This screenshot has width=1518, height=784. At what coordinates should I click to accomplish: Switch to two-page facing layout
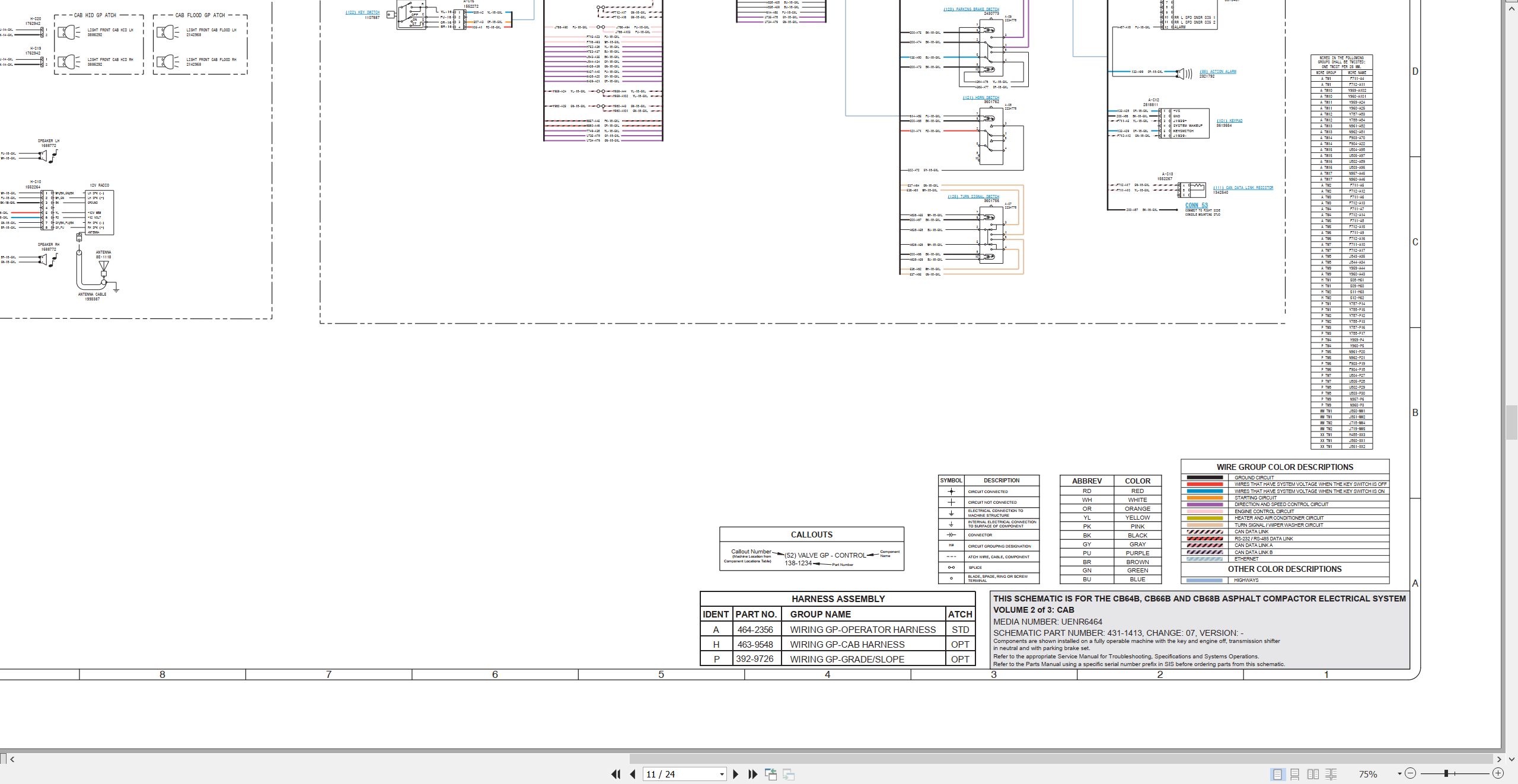[1313, 774]
